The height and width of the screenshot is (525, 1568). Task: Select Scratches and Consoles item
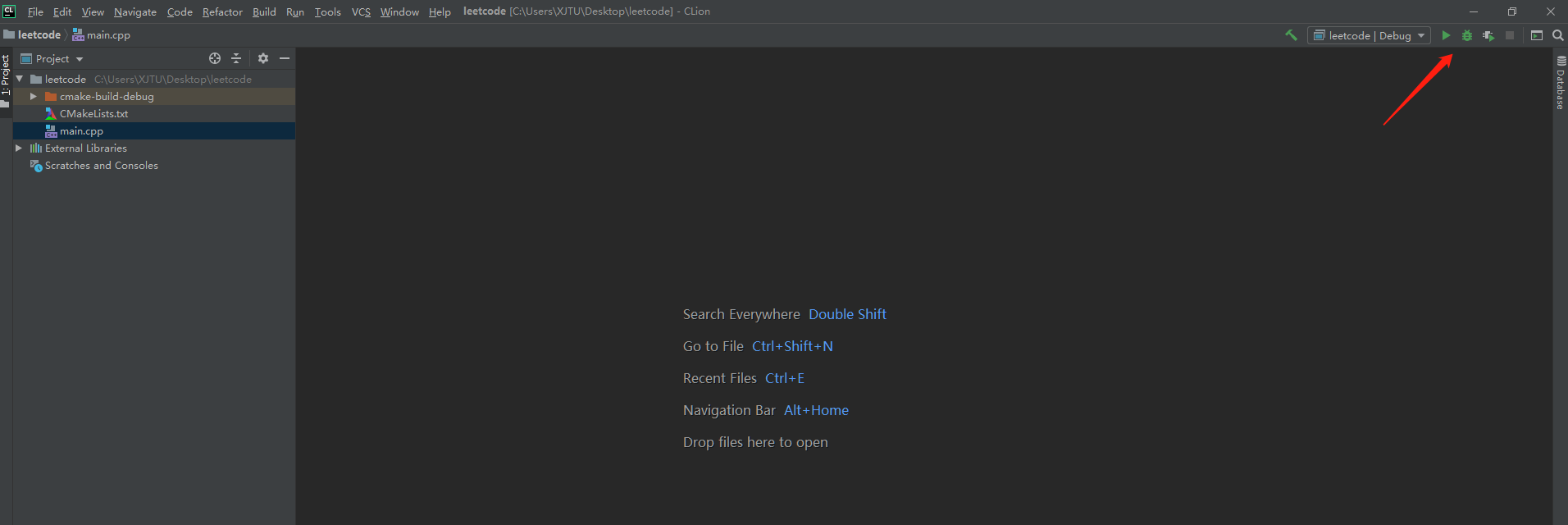(154, 165)
